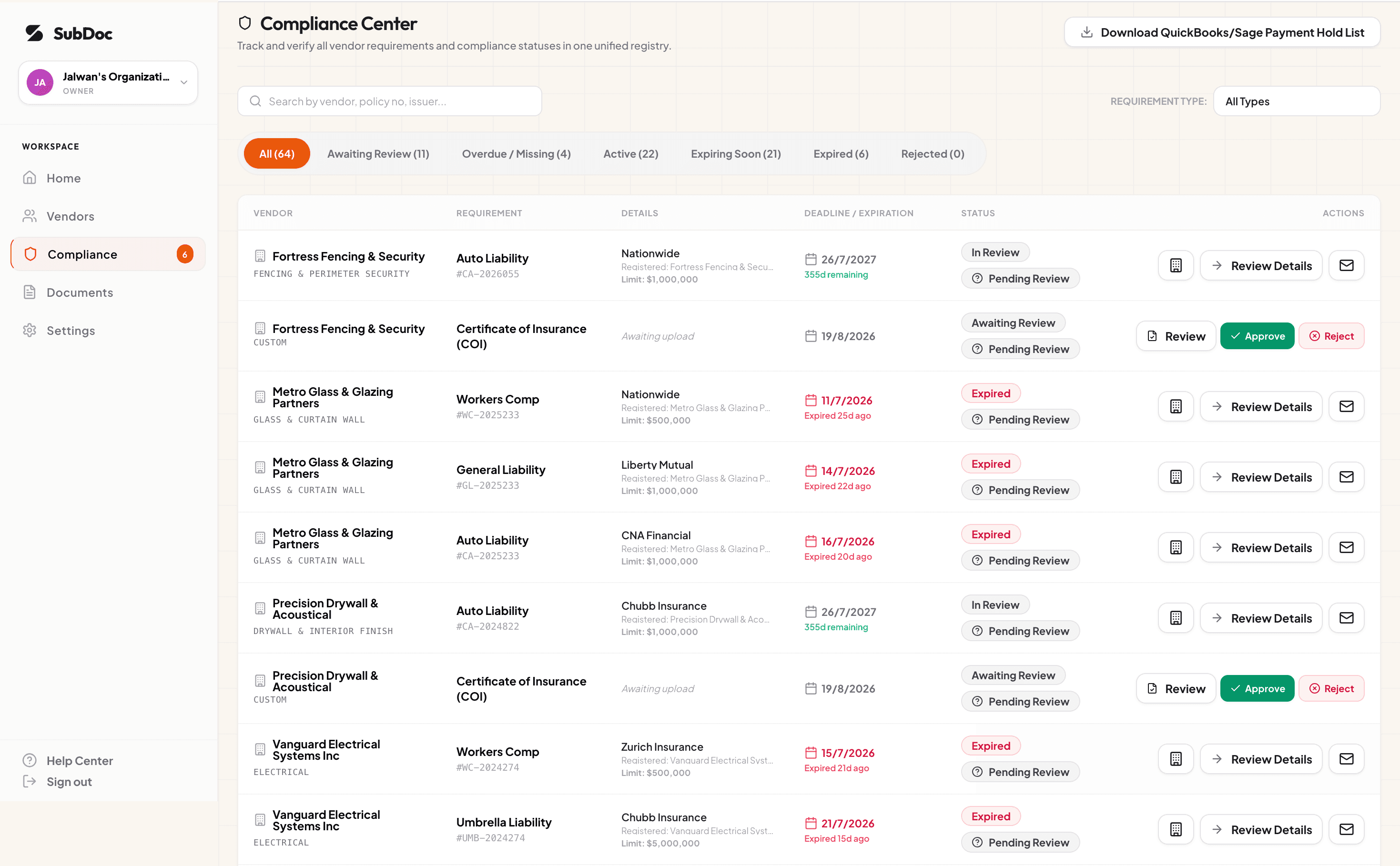Image resolution: width=1400 pixels, height=866 pixels.
Task: Click the SubDoc logo icon
Action: point(34,33)
